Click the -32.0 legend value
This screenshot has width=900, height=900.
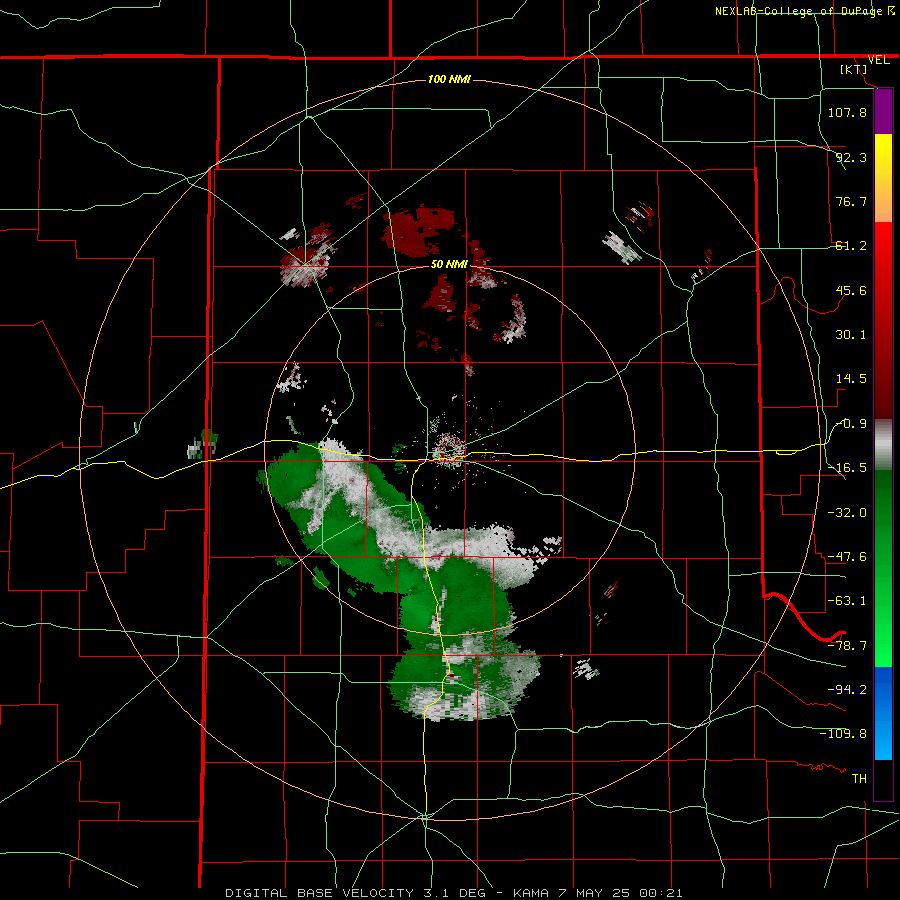847,512
